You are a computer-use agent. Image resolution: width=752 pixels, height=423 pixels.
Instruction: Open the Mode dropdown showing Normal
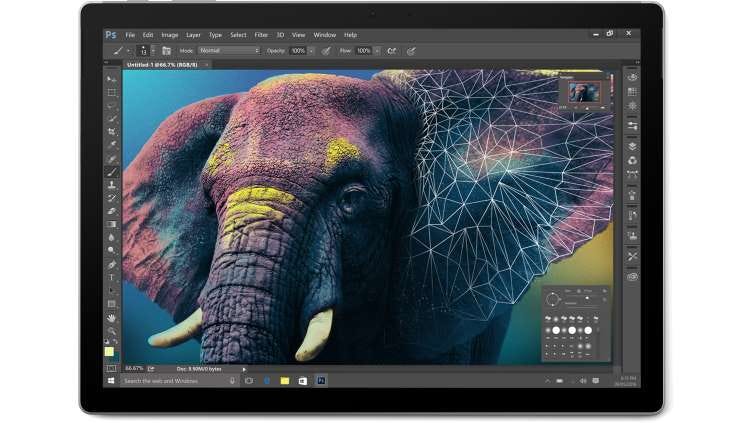229,50
